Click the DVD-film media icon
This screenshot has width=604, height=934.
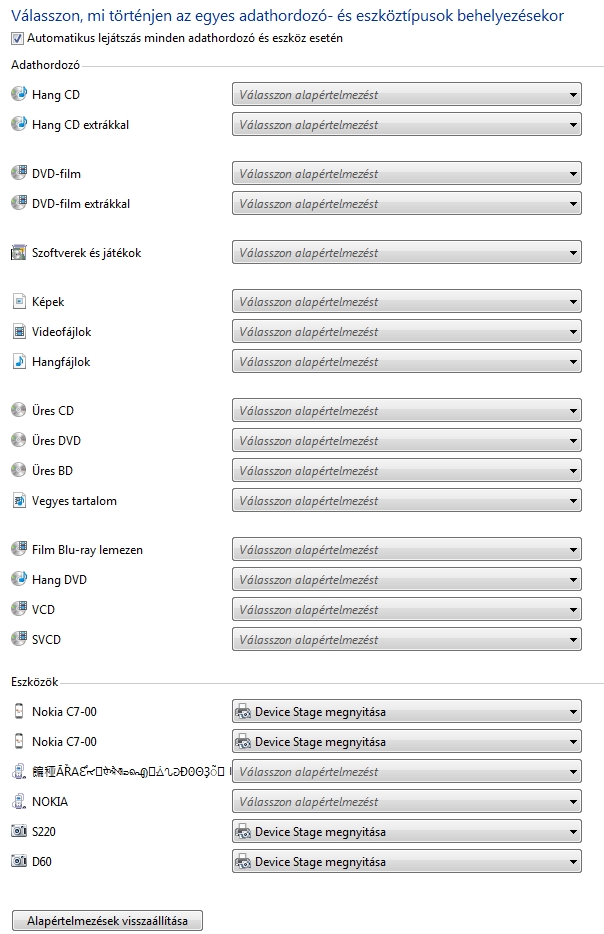19,173
